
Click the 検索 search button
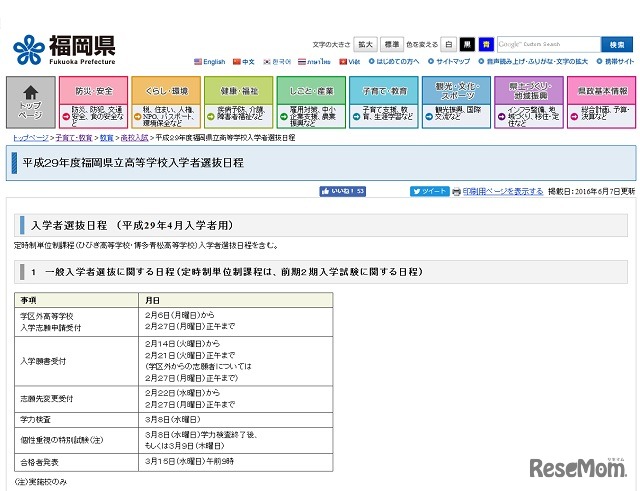coord(617,44)
